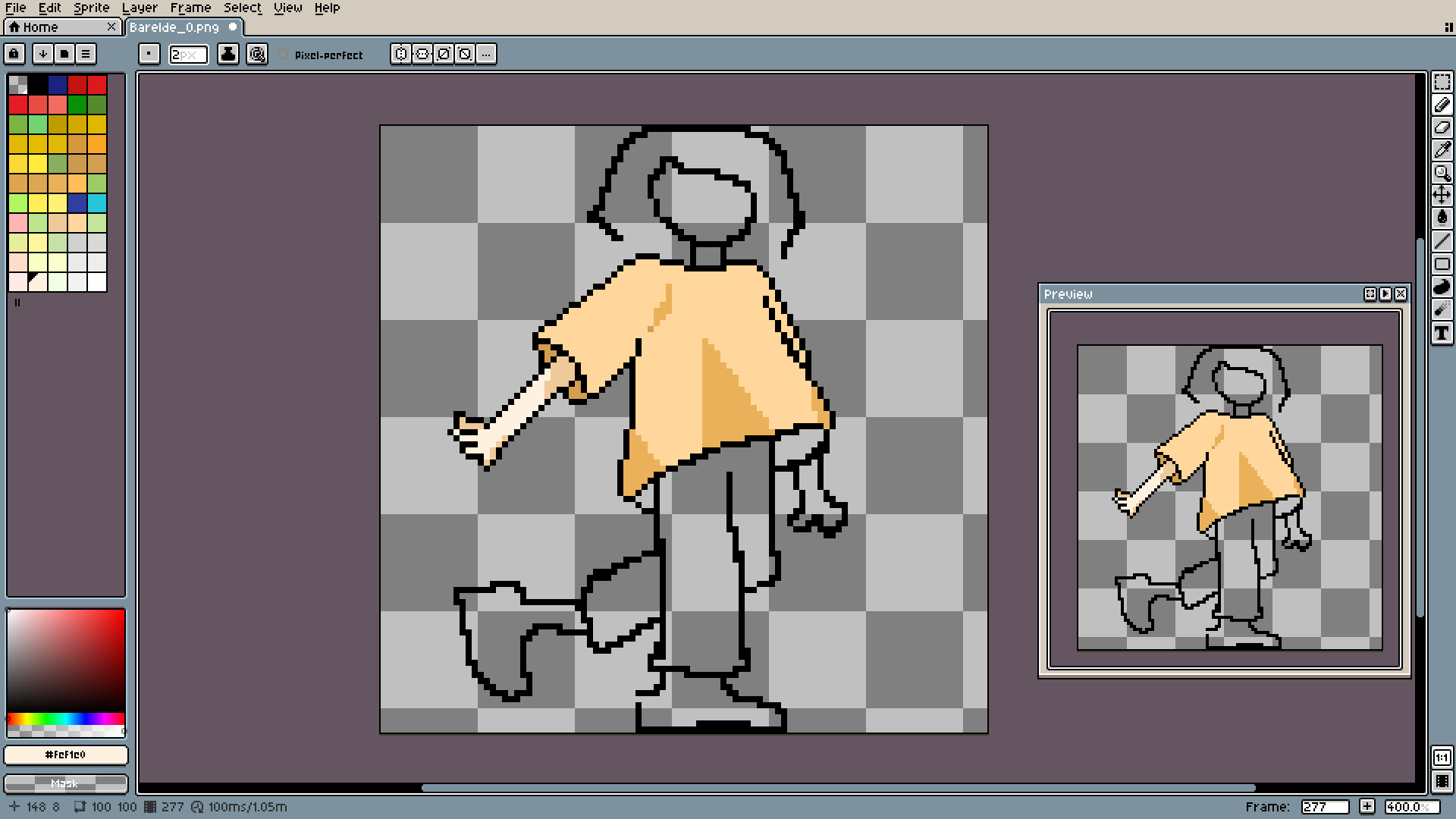Switch to the Home tab

pyautogui.click(x=41, y=27)
